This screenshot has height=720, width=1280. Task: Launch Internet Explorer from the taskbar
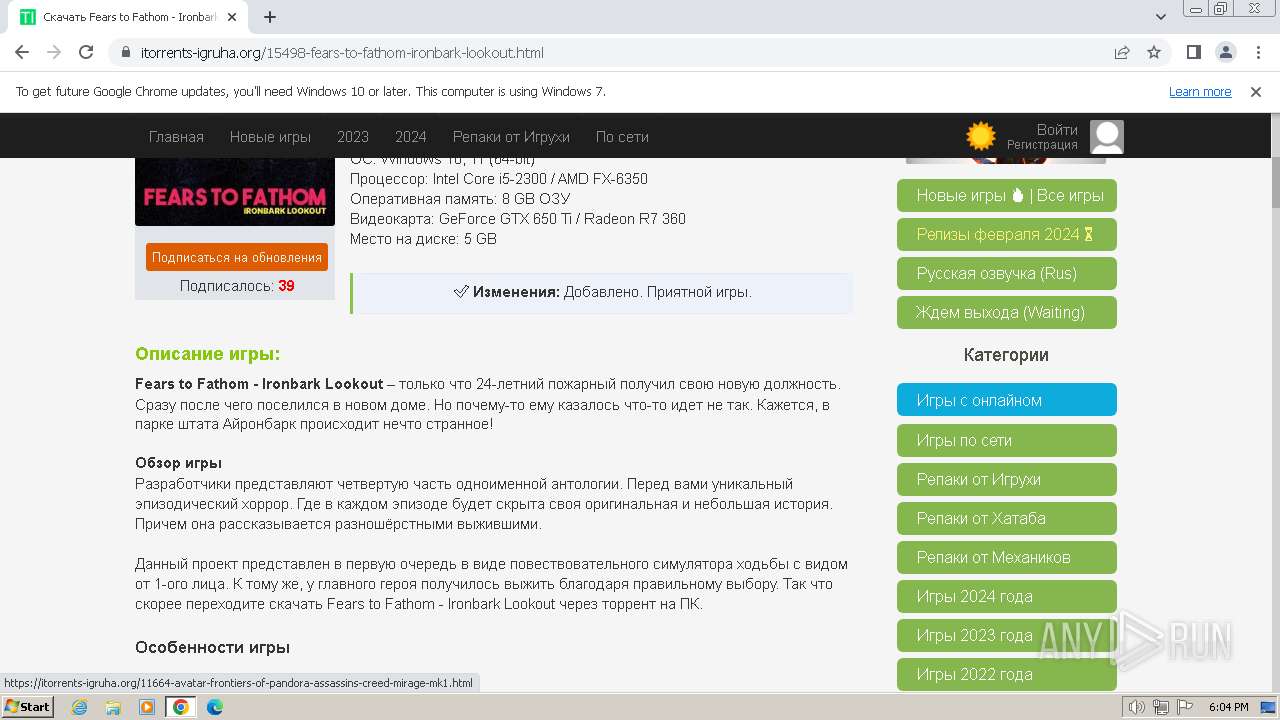80,707
